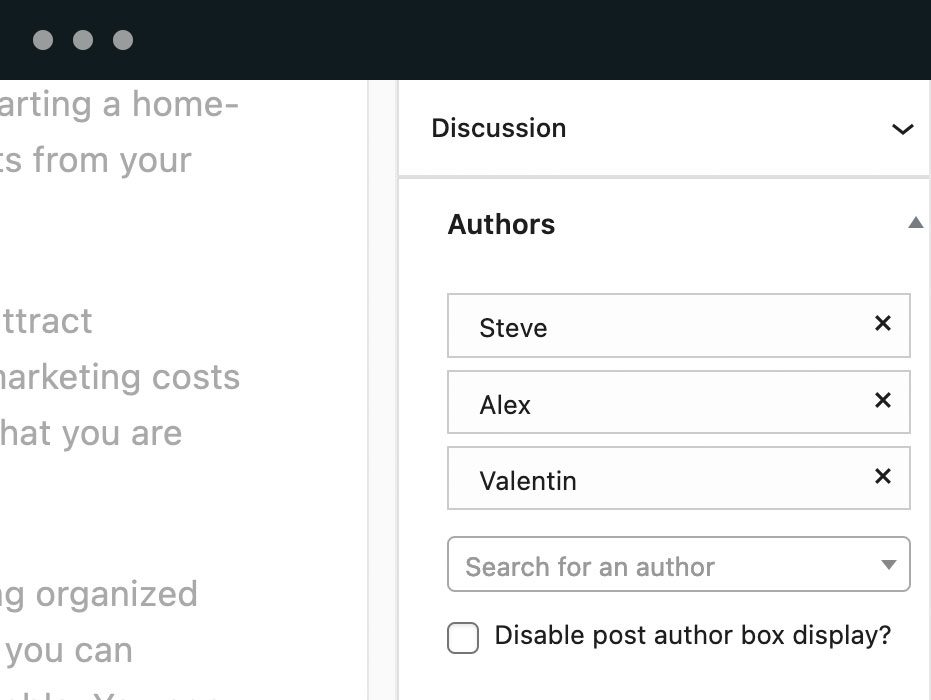Remove Alex from the authors list

pyautogui.click(x=882, y=401)
